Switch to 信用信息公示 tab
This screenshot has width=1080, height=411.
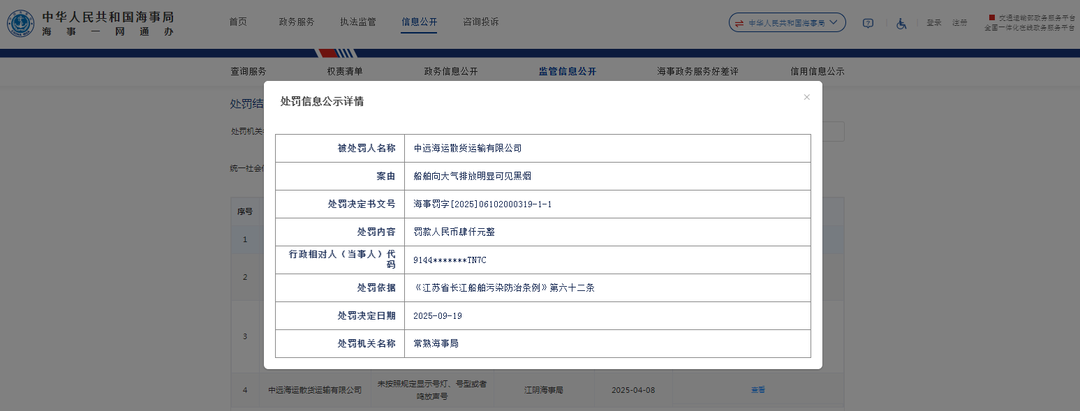pos(817,71)
